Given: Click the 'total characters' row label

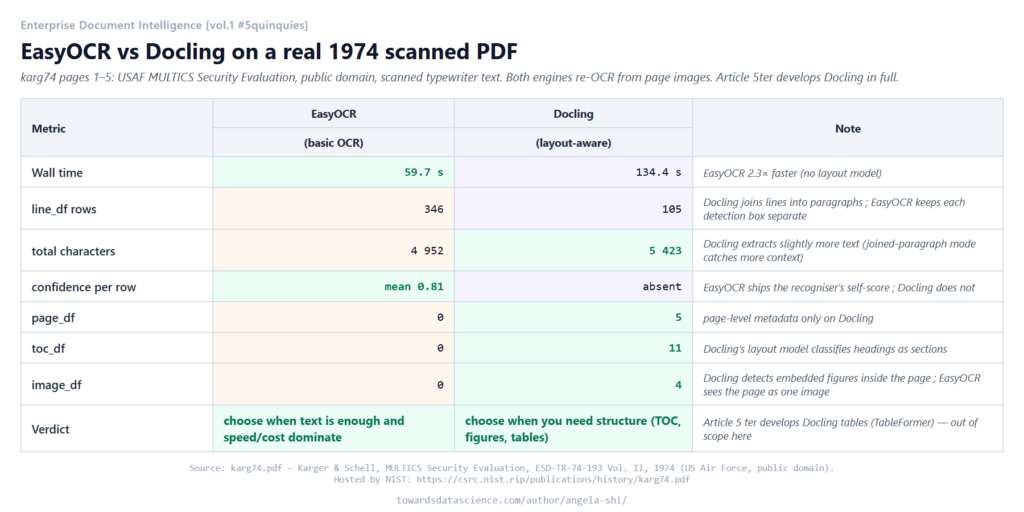Looking at the screenshot, I should point(73,251).
